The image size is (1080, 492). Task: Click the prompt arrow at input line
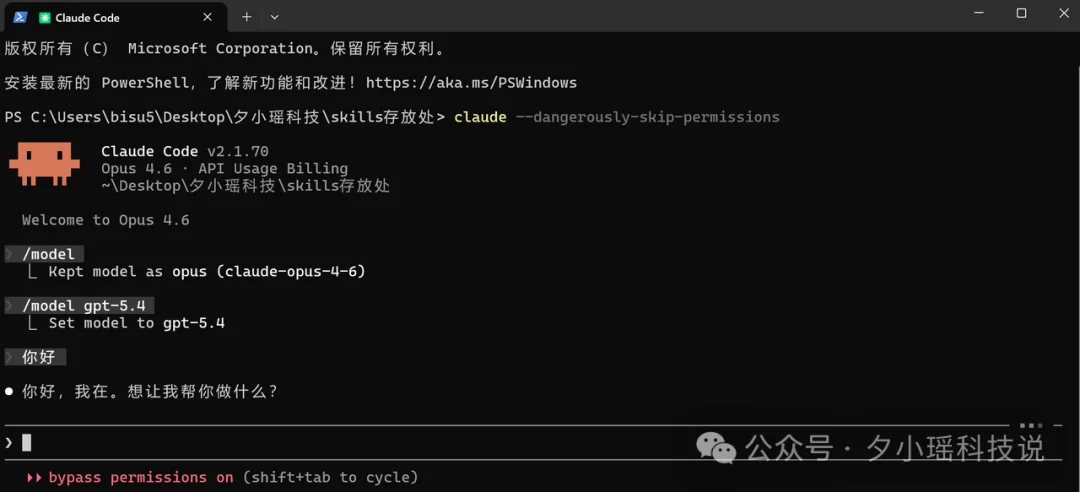[x=9, y=442]
